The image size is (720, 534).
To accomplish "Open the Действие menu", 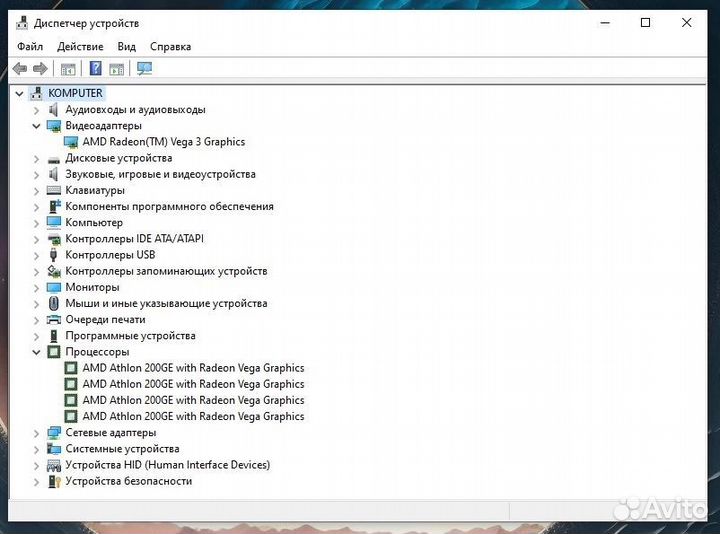I will pos(80,46).
